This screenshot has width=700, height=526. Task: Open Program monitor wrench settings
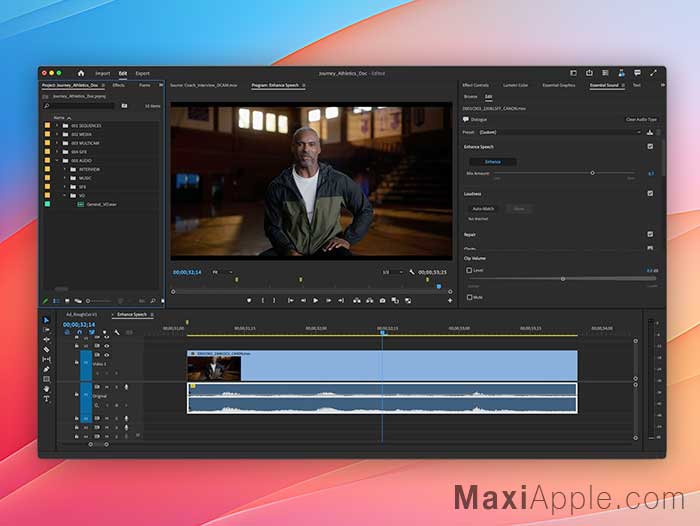click(412, 272)
